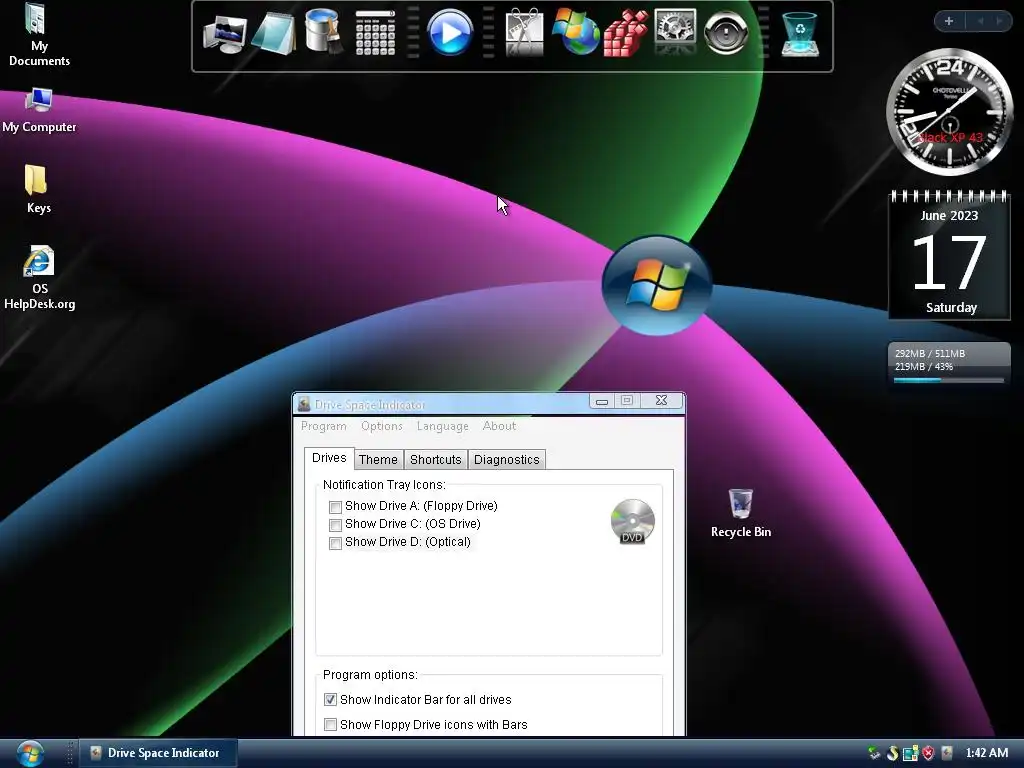The width and height of the screenshot is (1024, 768).
Task: Check Show Floppy Drive icons with Bars
Action: click(x=330, y=724)
